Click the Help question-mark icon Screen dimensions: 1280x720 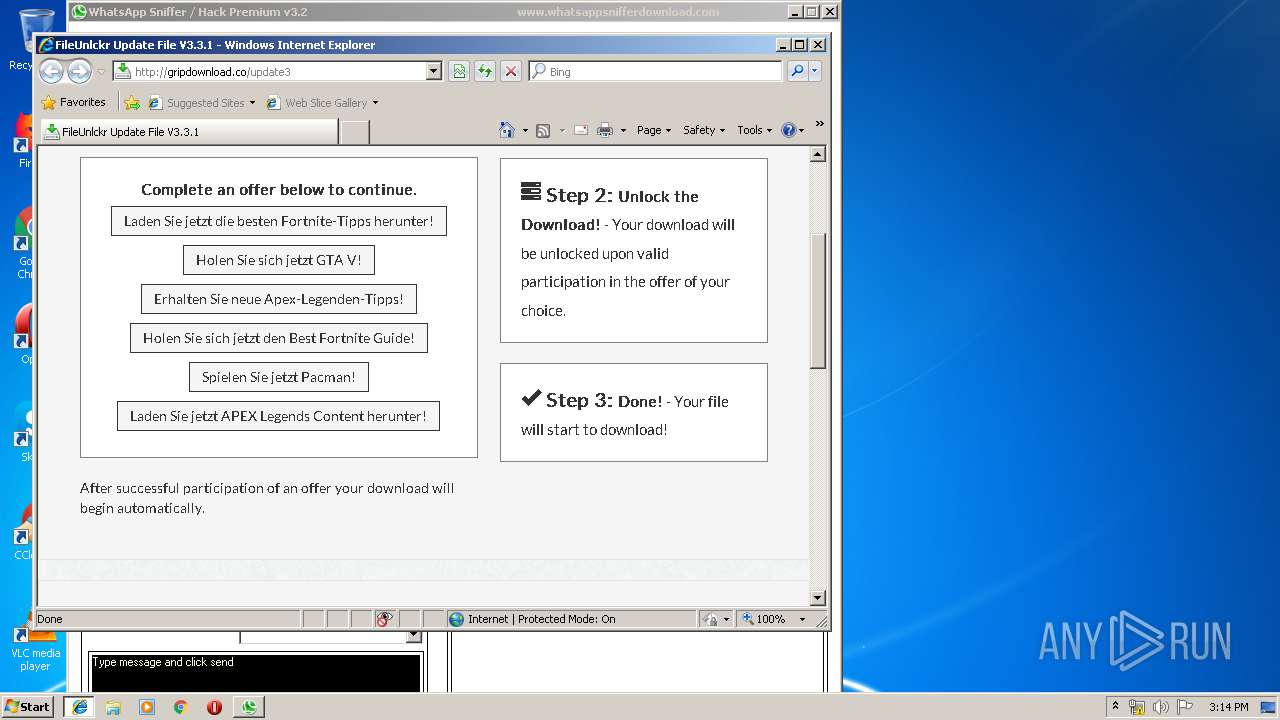(x=788, y=130)
